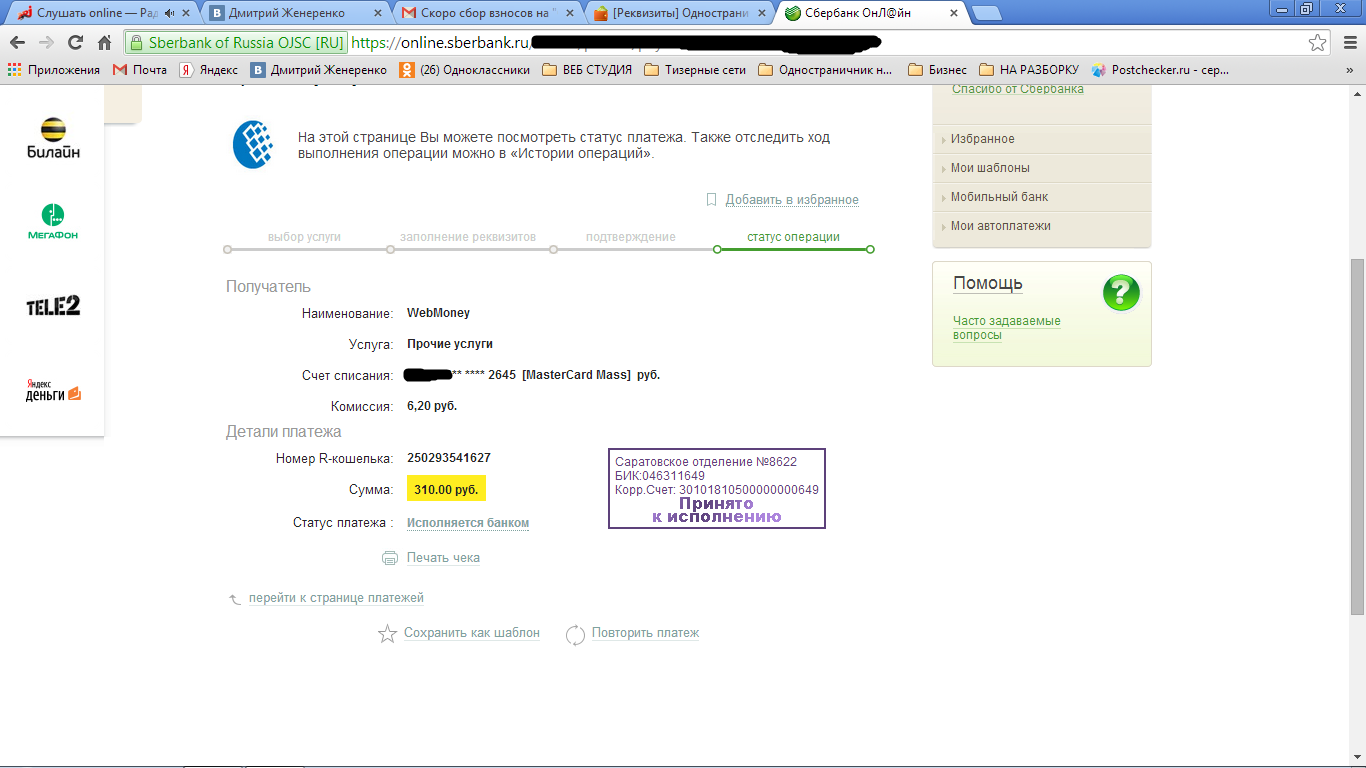Open the Часто задаваемые вопросы link
The height and width of the screenshot is (768, 1366).
pos(1007,328)
